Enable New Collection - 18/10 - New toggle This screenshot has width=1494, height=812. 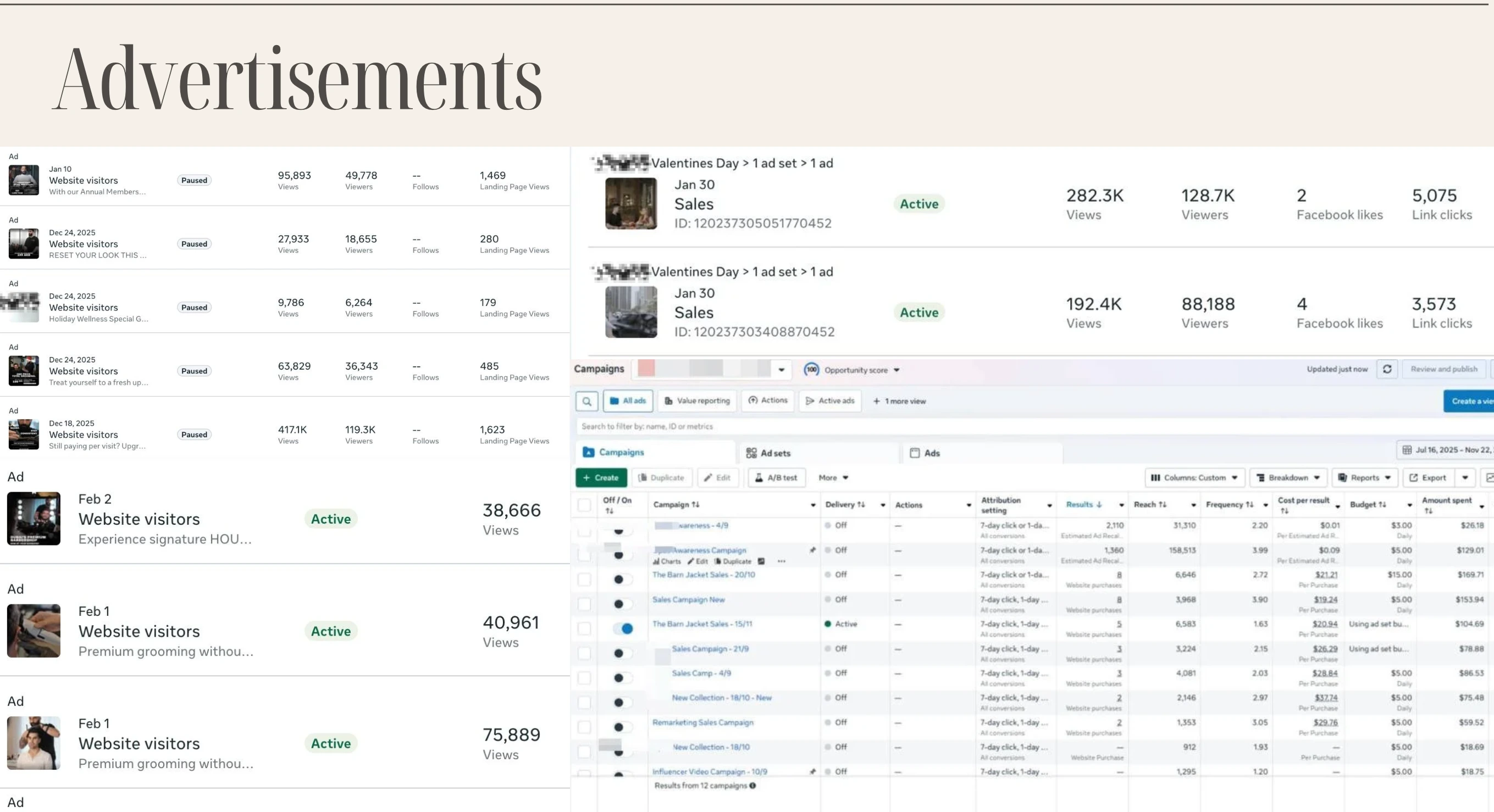point(622,703)
